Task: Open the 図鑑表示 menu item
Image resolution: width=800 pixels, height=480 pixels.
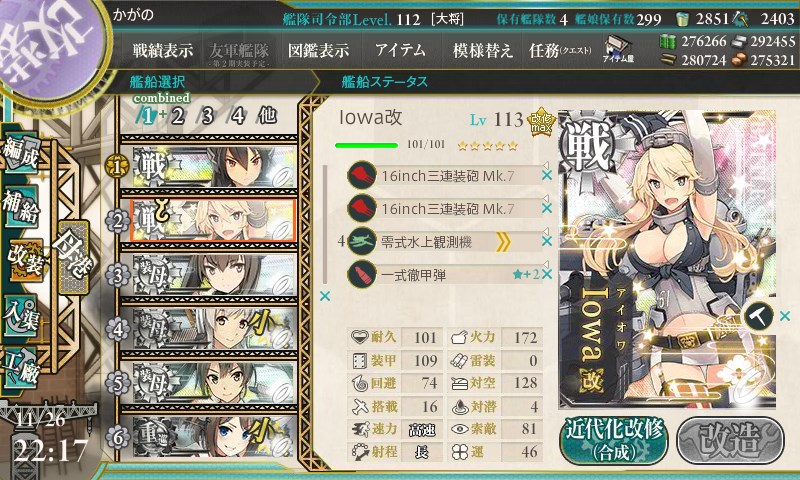Action: (x=318, y=50)
